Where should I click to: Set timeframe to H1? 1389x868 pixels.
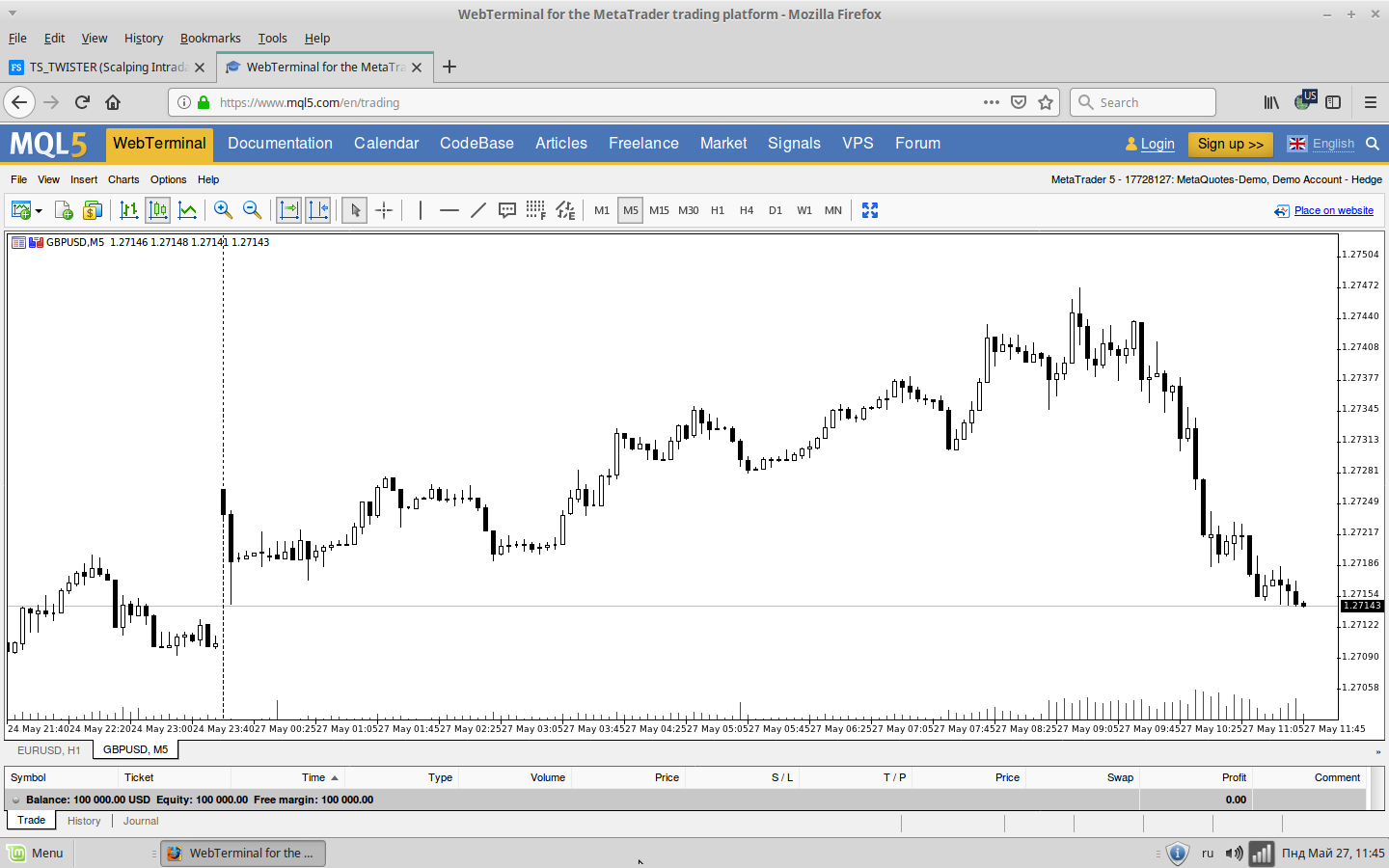(x=718, y=210)
